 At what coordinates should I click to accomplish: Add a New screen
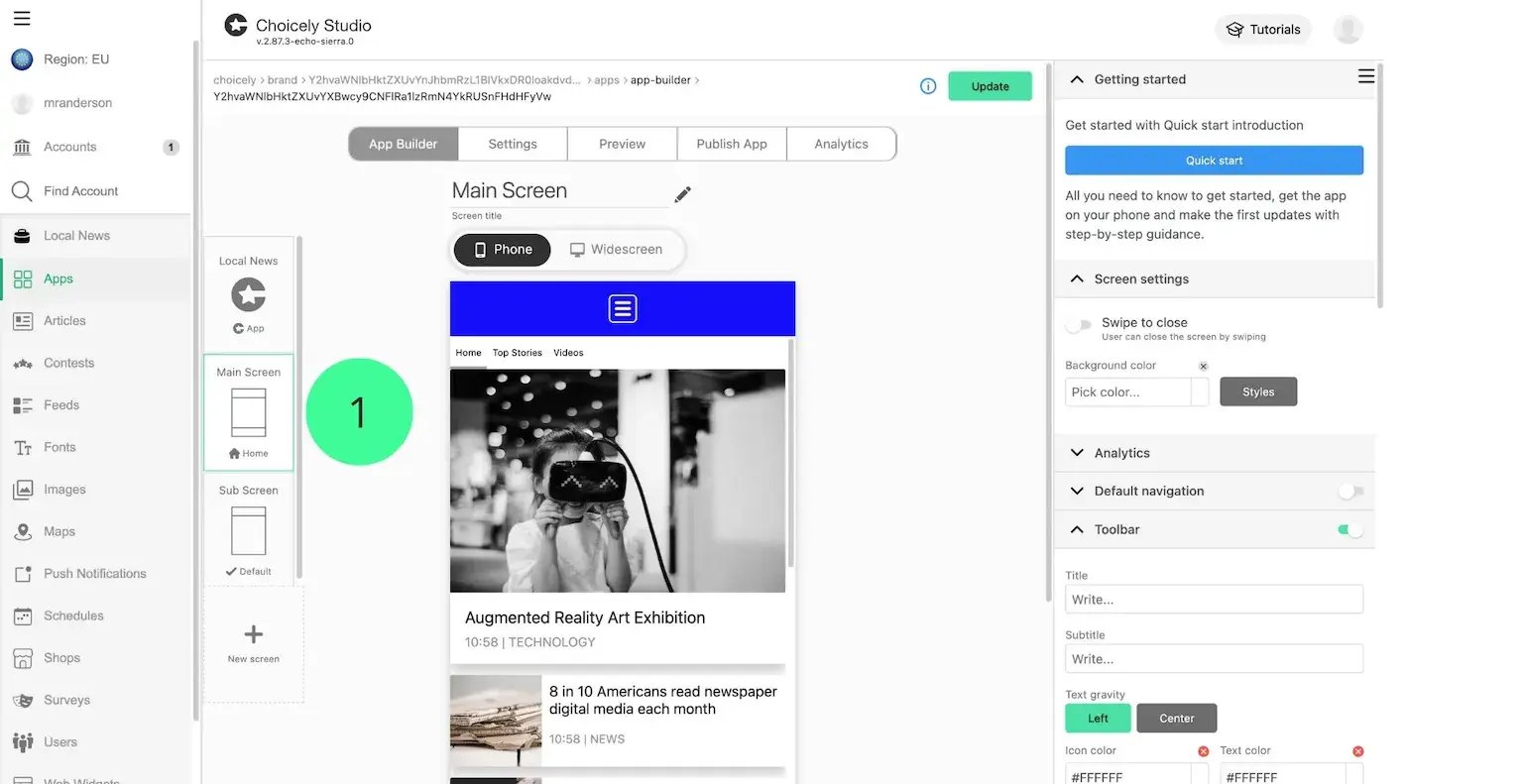point(254,643)
